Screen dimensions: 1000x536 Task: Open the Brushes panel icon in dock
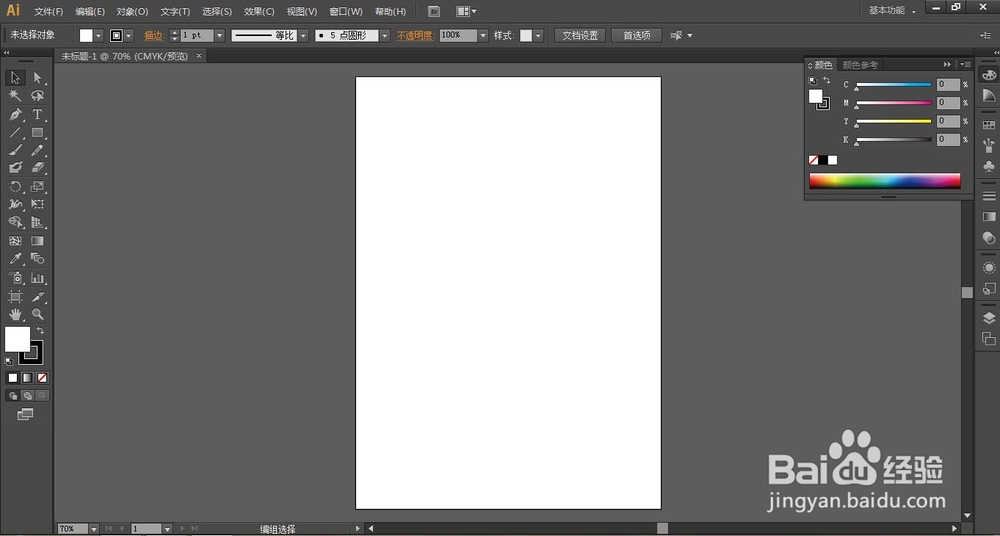989,145
